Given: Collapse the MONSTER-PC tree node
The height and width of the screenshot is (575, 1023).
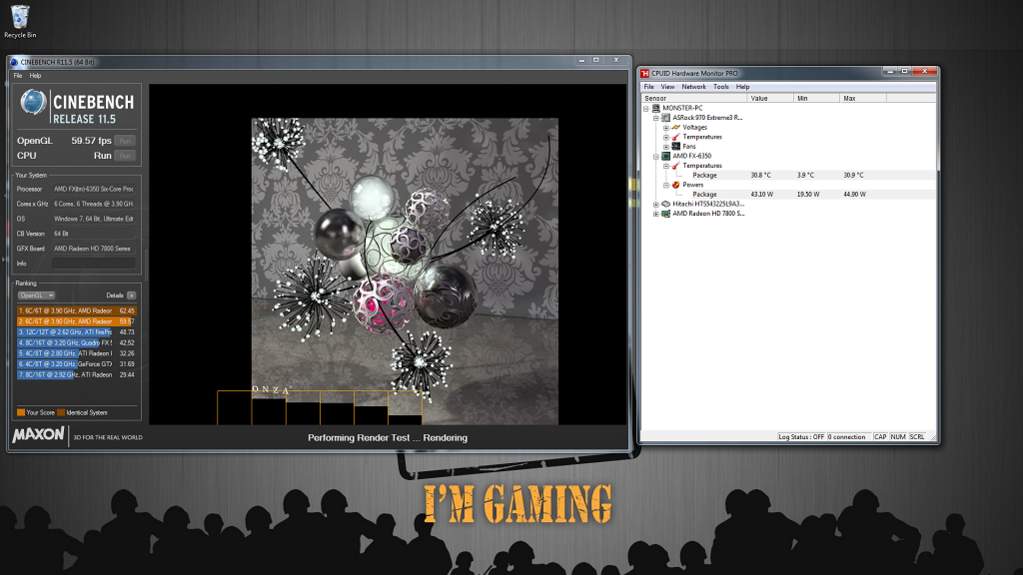Looking at the screenshot, I should pyautogui.click(x=646, y=108).
